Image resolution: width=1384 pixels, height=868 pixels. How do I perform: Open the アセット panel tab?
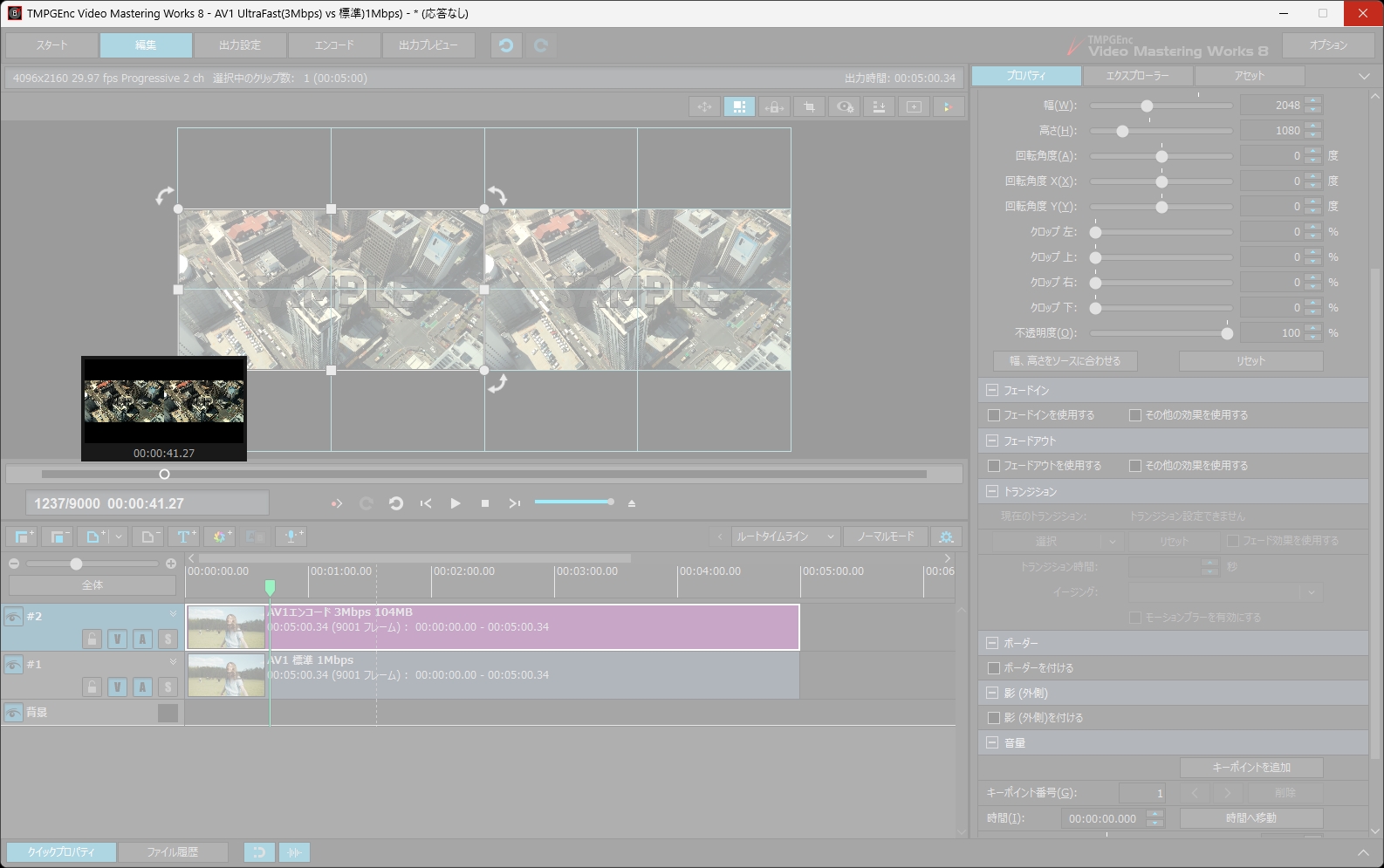coord(1250,76)
